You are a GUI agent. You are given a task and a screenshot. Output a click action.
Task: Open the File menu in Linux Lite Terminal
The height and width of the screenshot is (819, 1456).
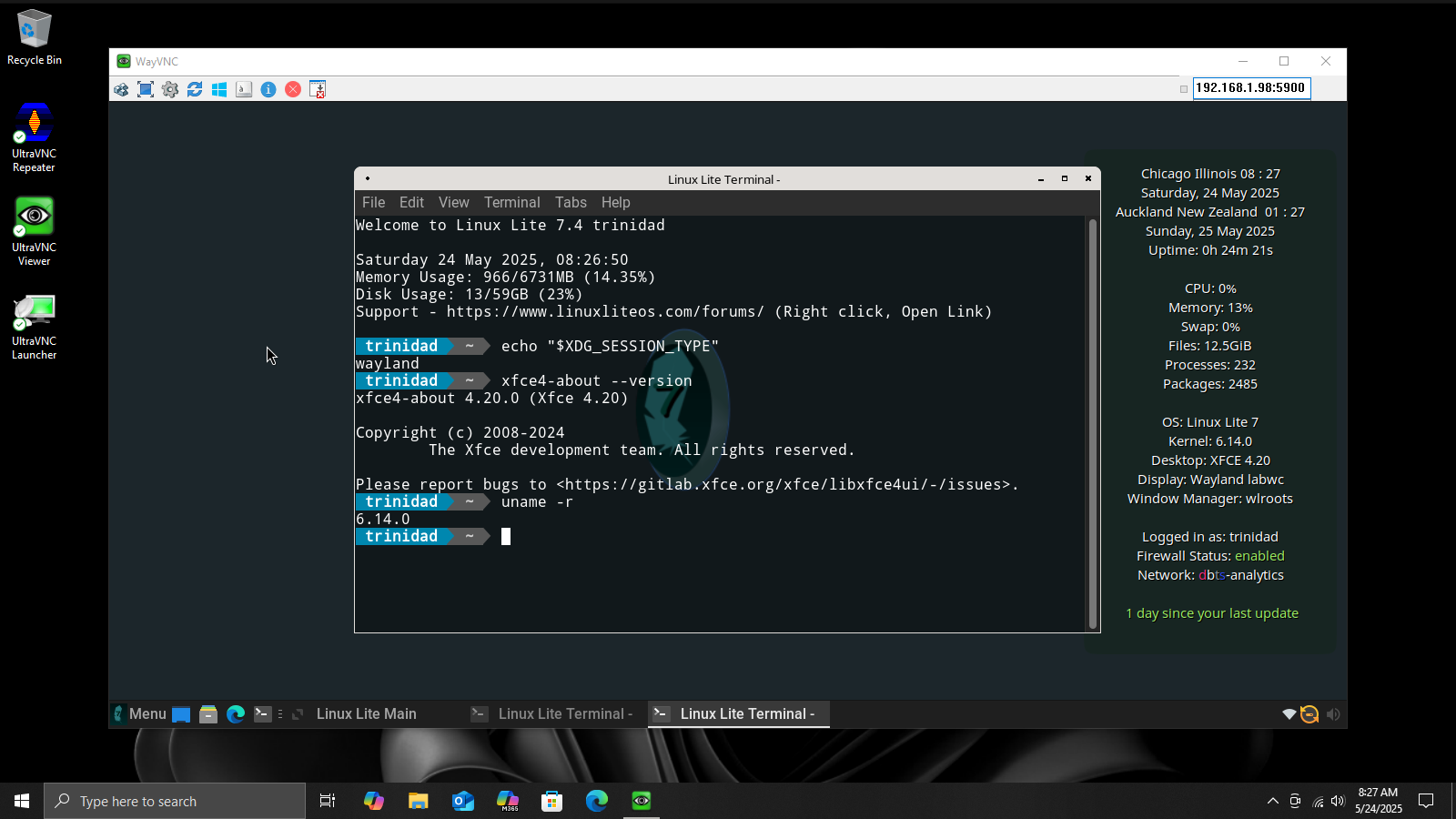(373, 203)
